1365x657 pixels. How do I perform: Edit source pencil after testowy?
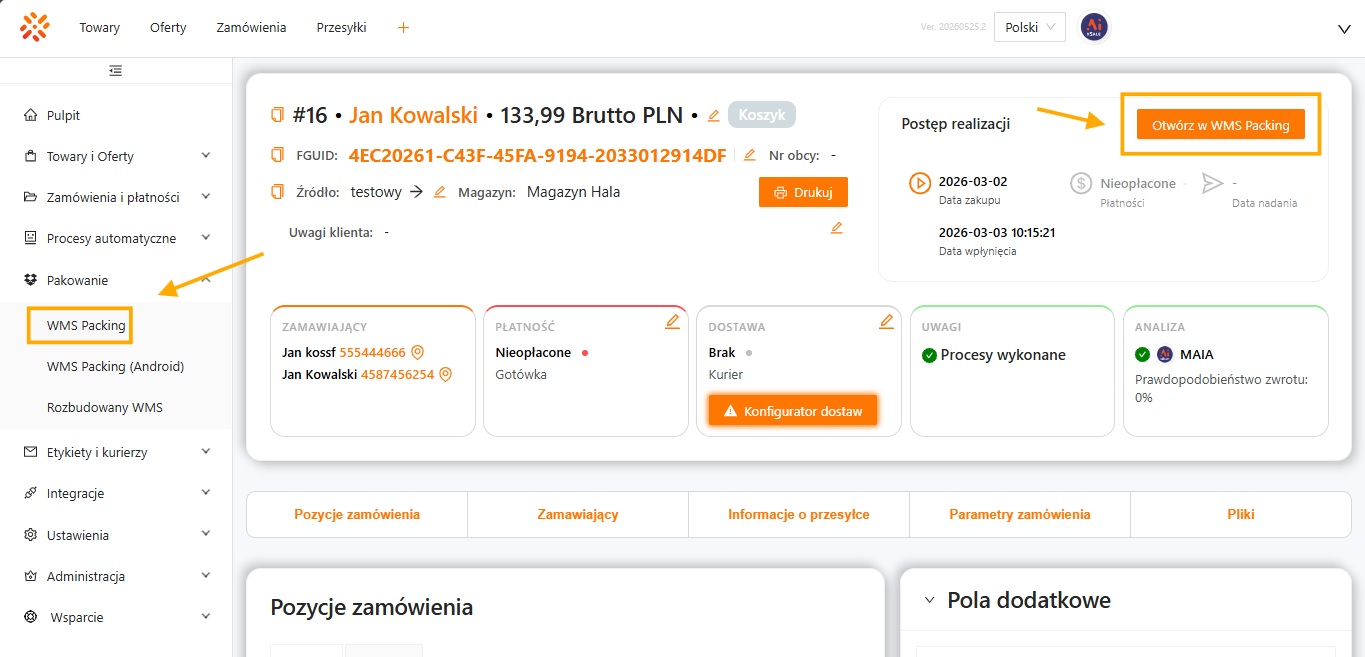439,192
